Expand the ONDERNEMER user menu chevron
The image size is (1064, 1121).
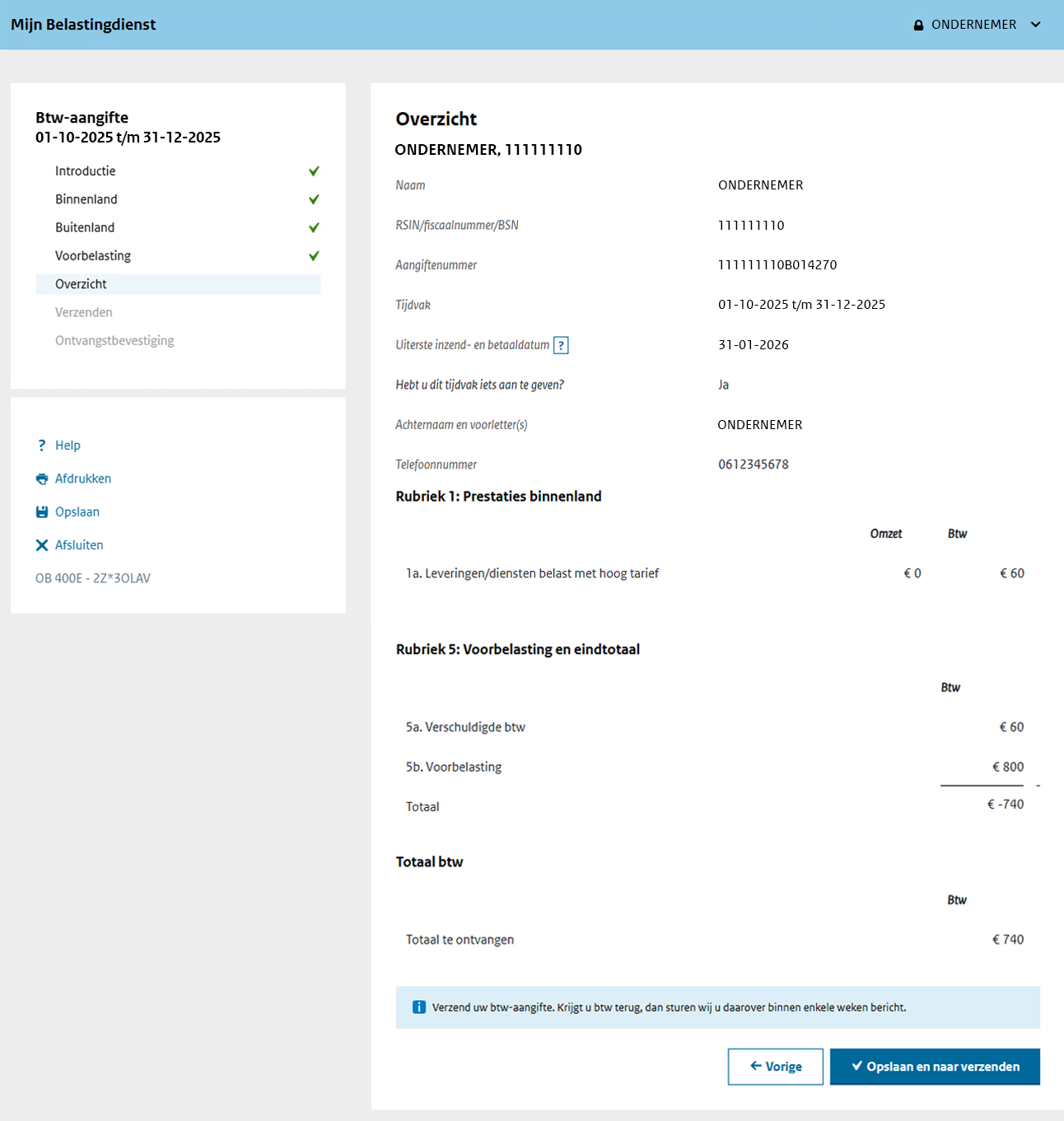coord(1036,25)
